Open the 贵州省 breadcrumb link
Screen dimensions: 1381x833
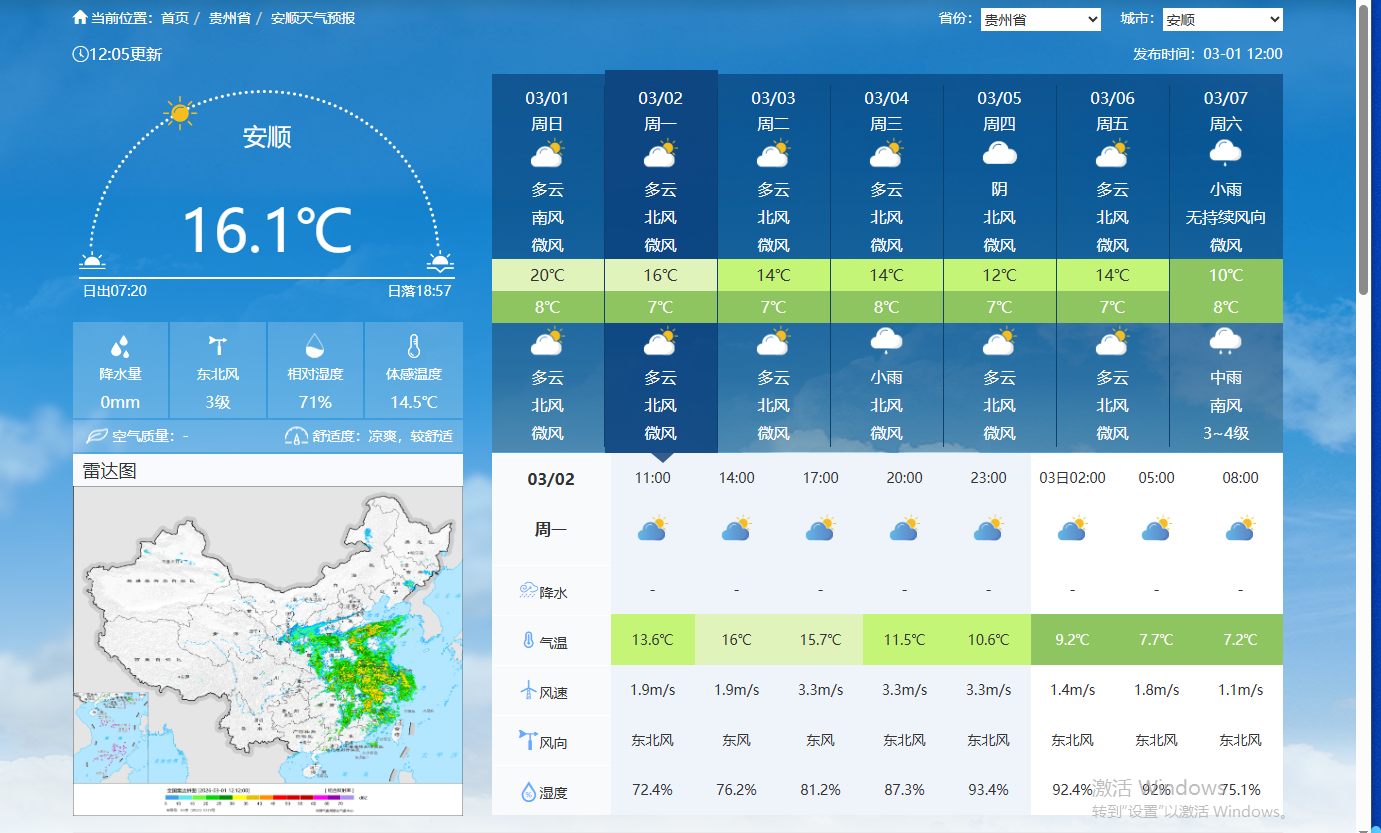tap(229, 18)
